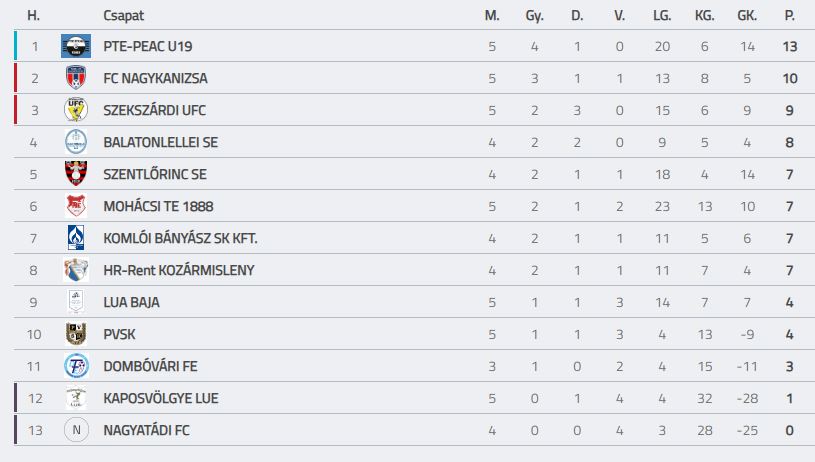Screen dimensions: 815x462
Task: Select the FC NAGYKANIZSA team name
Action: tap(155, 78)
